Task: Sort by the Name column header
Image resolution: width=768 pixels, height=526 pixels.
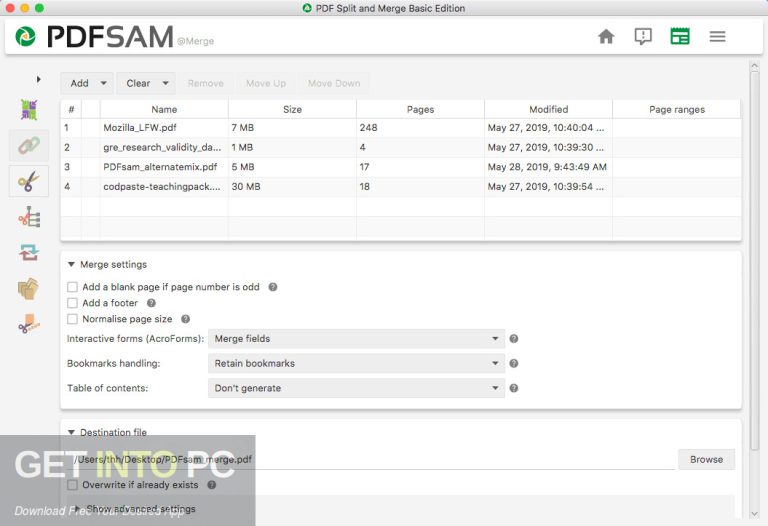Action: click(164, 109)
